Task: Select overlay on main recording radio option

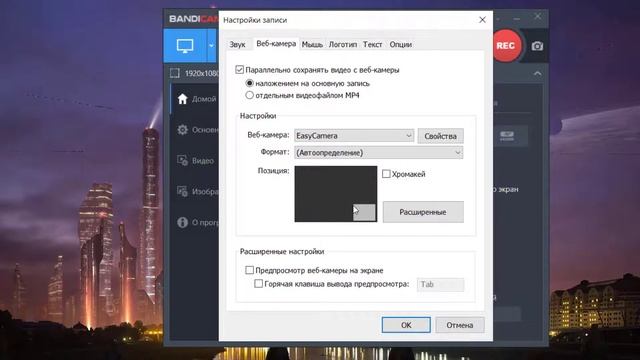Action: [249, 83]
